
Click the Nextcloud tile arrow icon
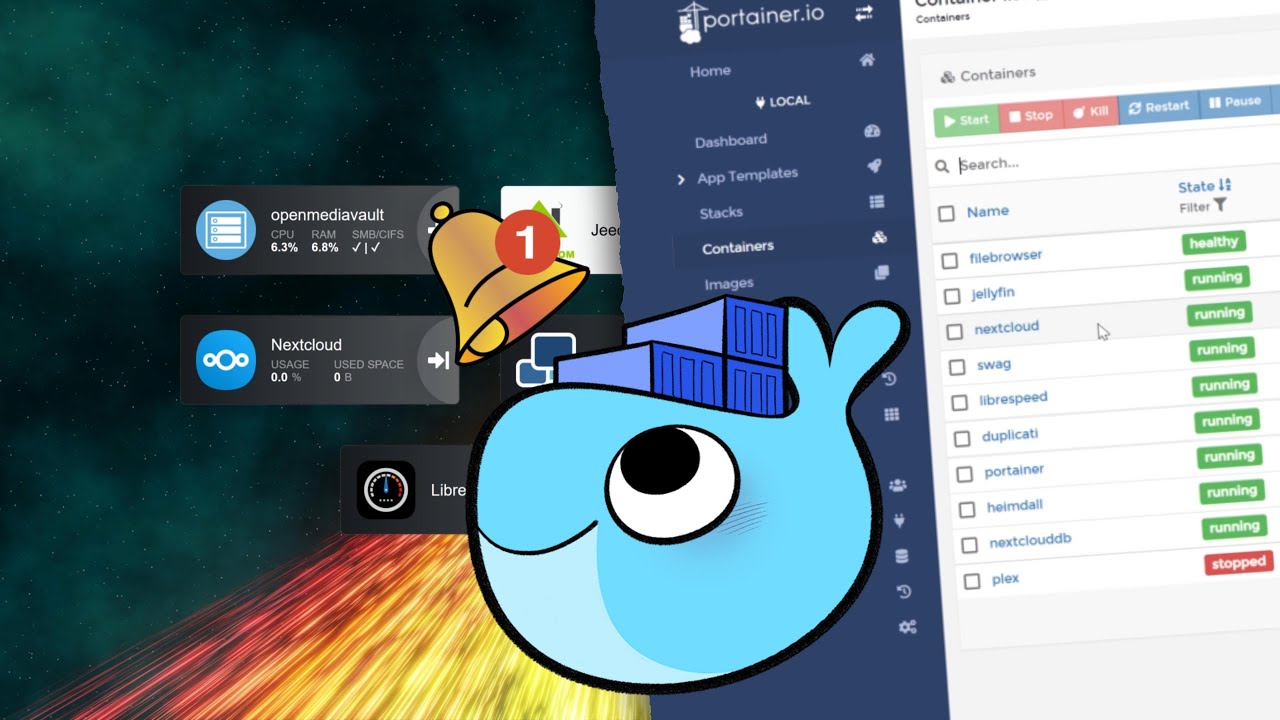[x=438, y=360]
